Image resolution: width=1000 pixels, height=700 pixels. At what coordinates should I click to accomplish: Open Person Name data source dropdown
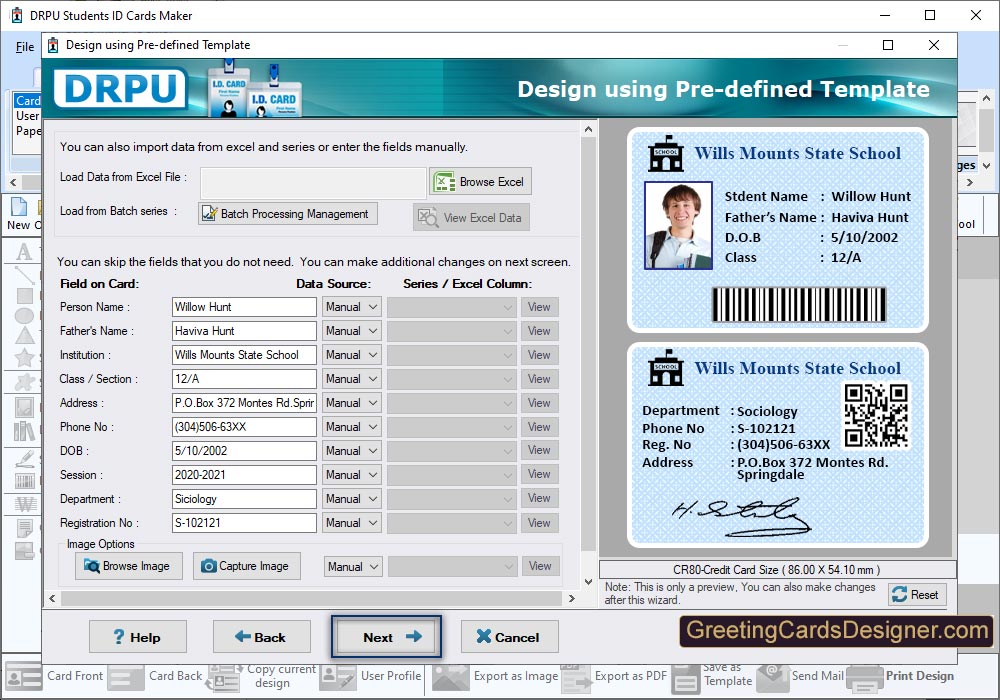pyautogui.click(x=352, y=307)
